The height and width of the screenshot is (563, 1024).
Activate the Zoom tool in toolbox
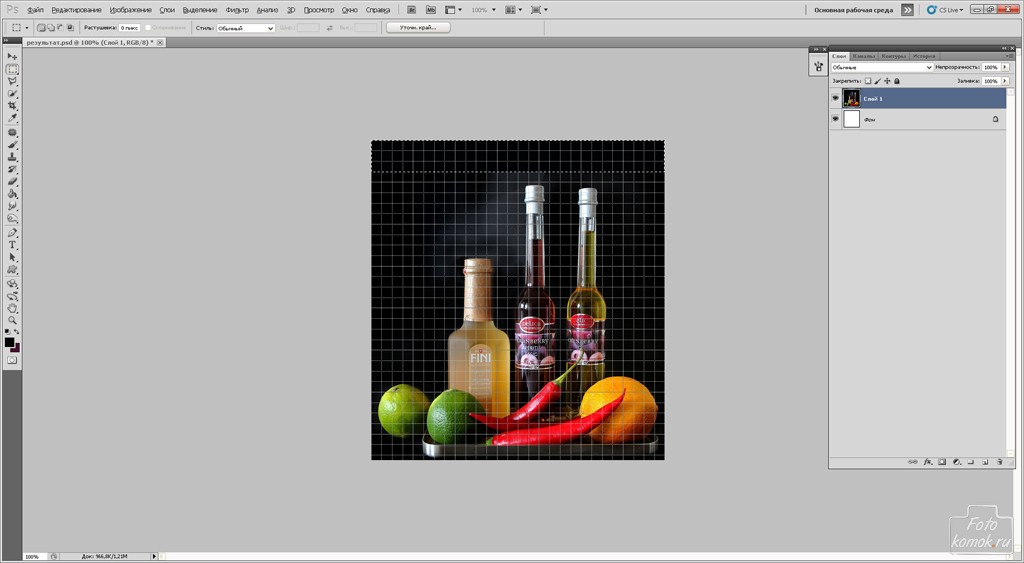coord(13,321)
